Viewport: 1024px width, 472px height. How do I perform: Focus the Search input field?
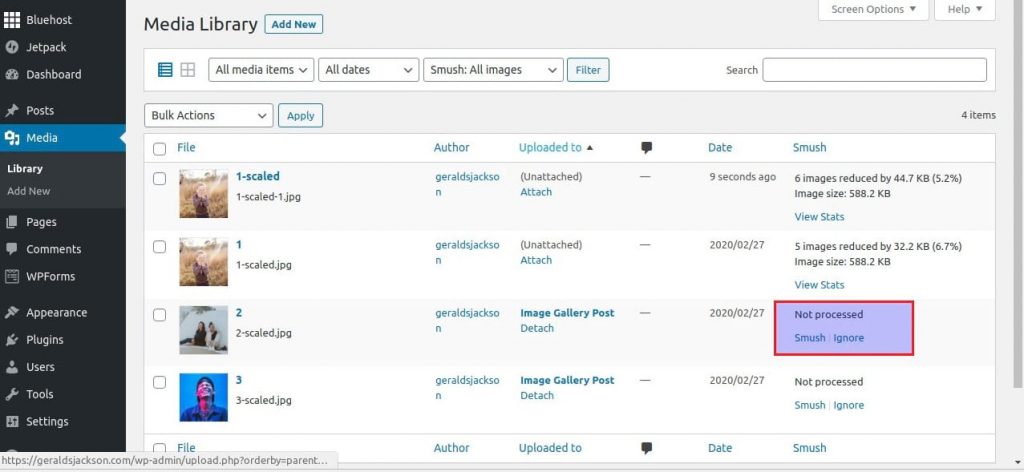pos(874,70)
